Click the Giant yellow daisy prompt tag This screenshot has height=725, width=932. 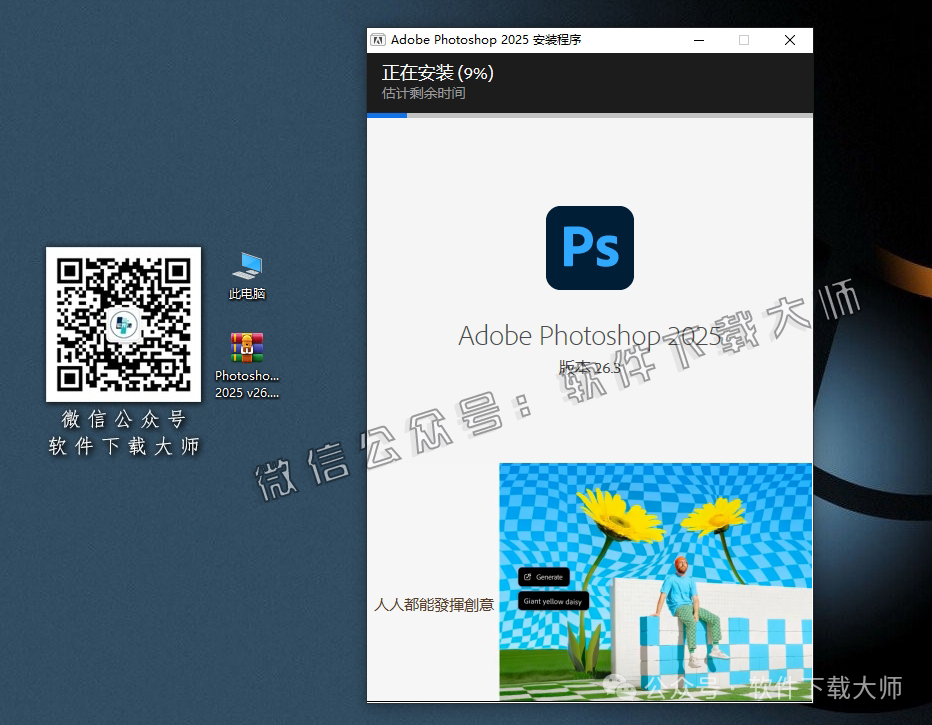coord(554,601)
